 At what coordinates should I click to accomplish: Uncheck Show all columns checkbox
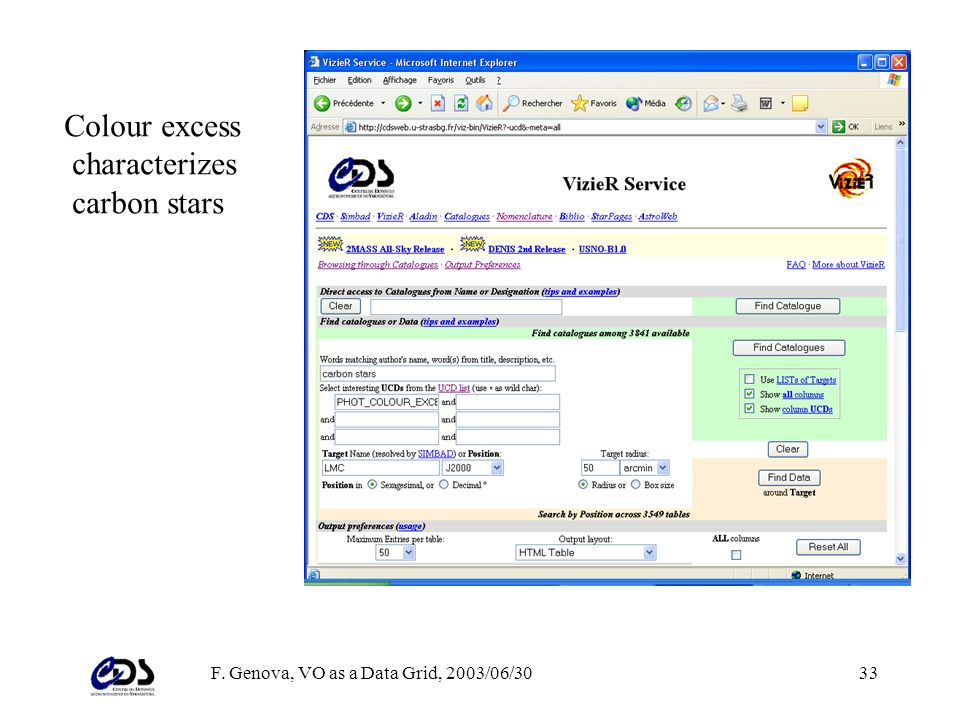749,394
